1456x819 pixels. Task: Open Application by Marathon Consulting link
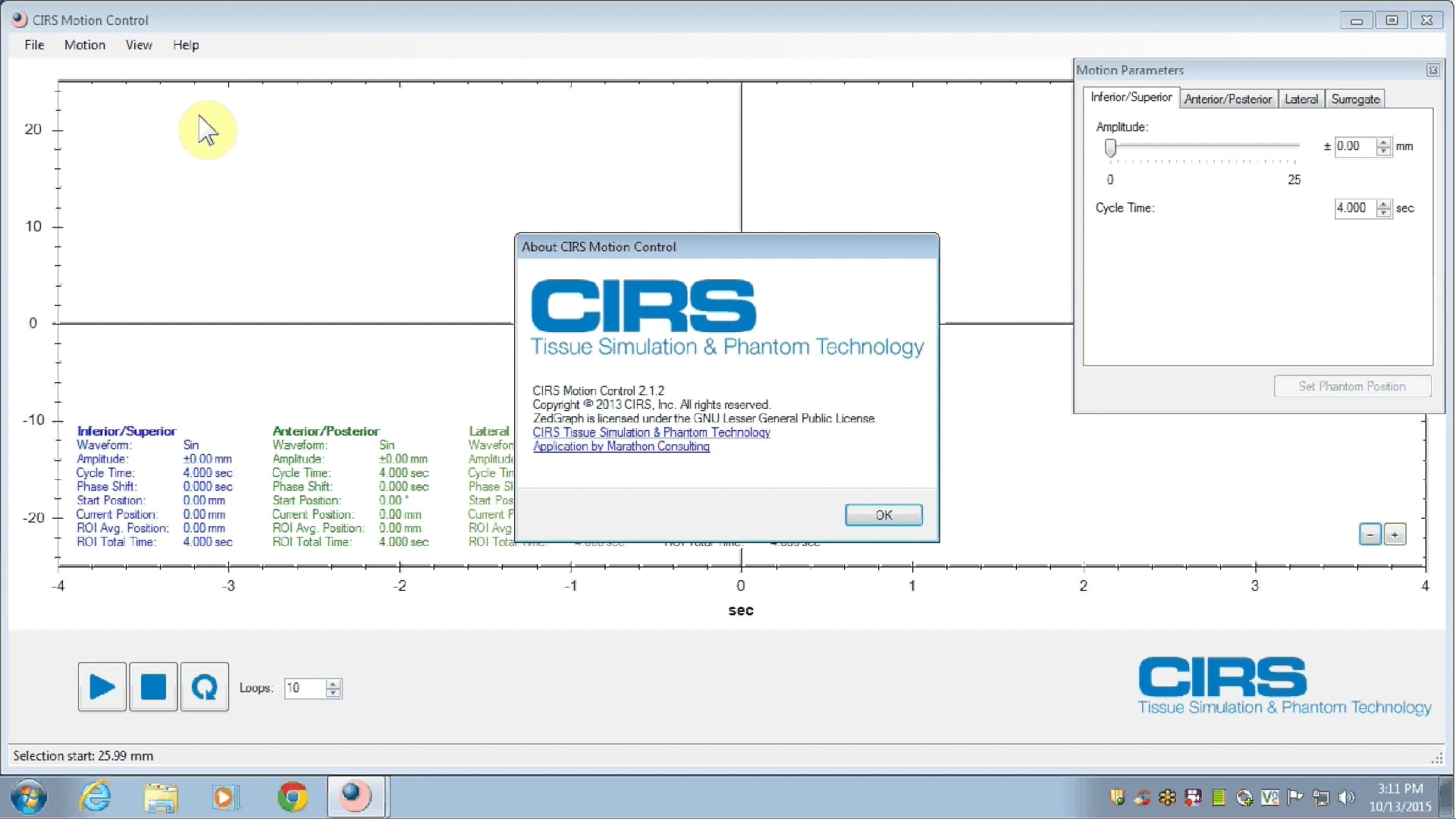pyautogui.click(x=621, y=446)
